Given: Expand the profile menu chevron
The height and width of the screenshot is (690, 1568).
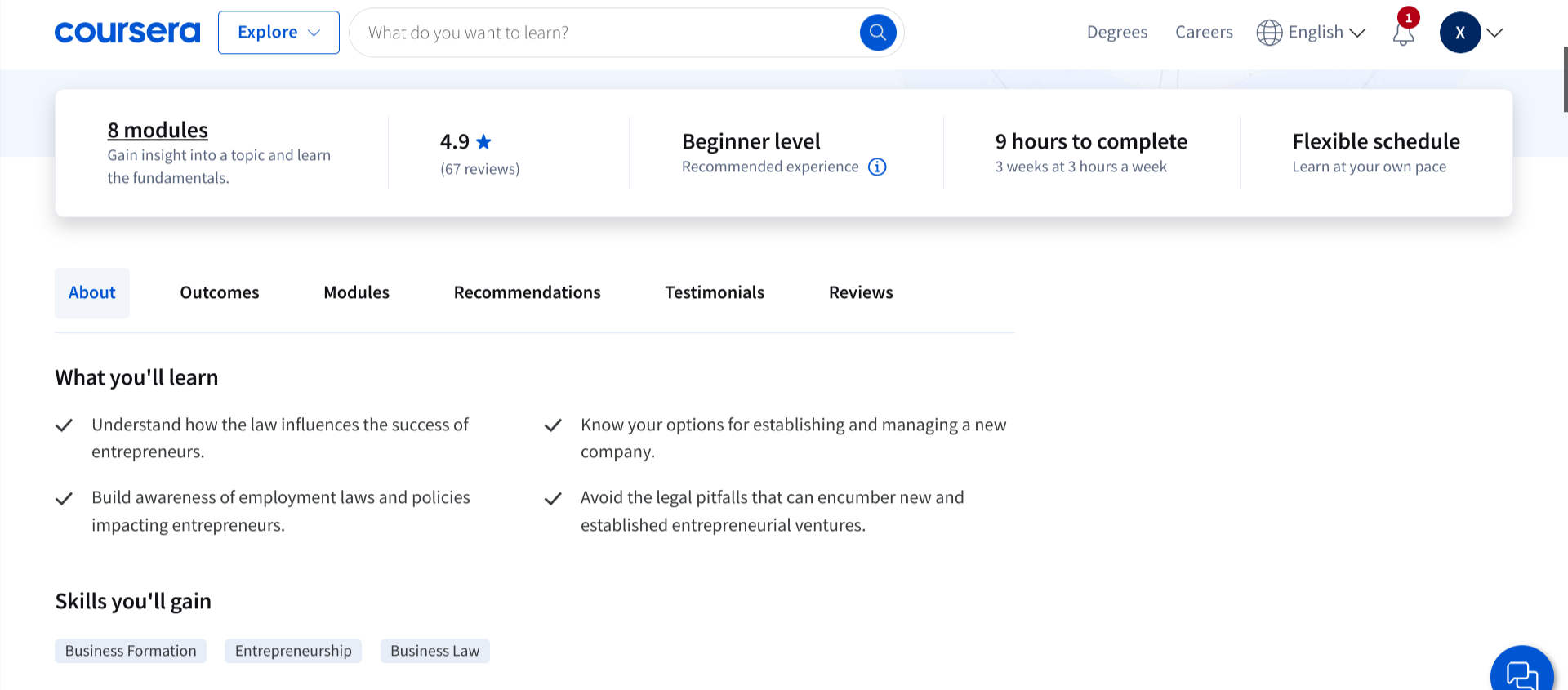Looking at the screenshot, I should tap(1494, 33).
